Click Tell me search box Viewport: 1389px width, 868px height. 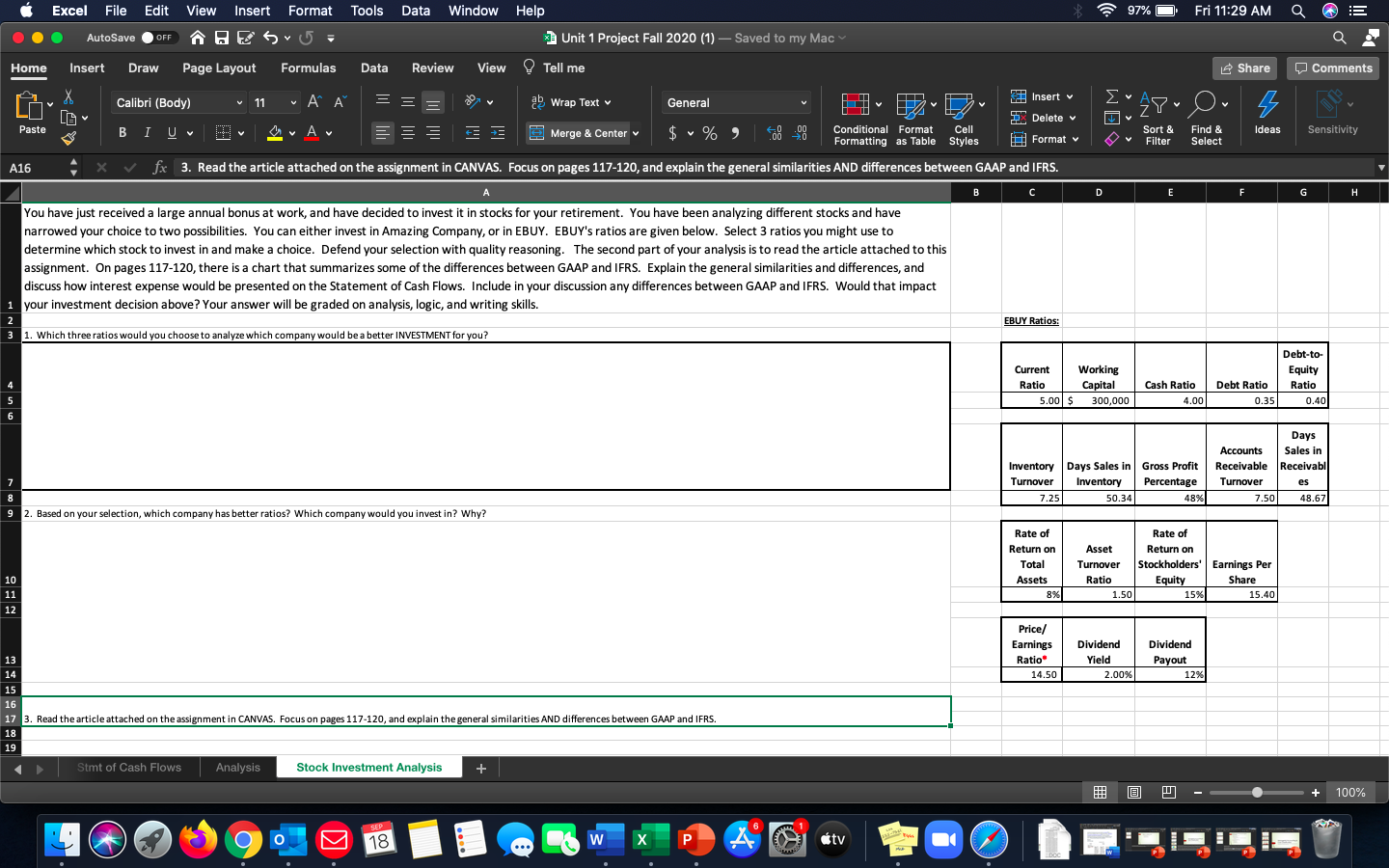tap(555, 68)
